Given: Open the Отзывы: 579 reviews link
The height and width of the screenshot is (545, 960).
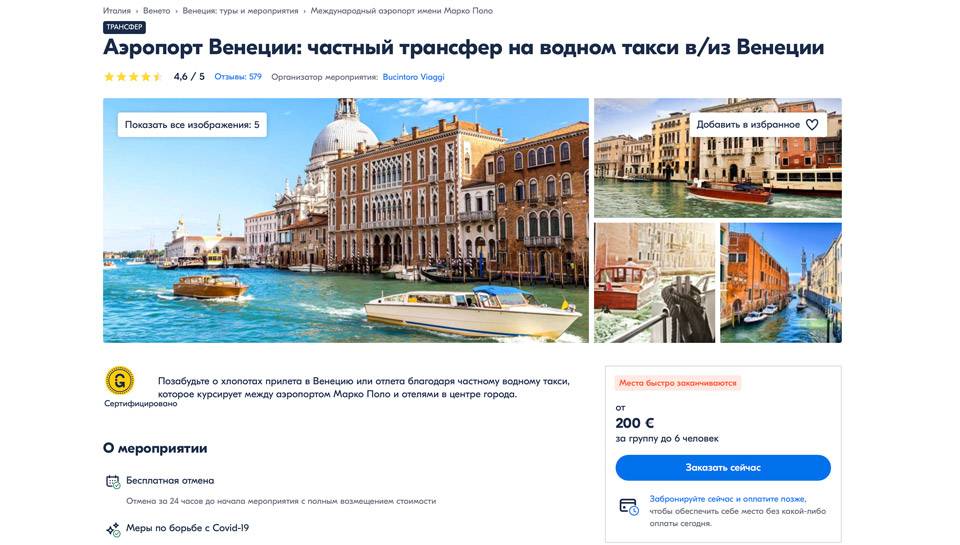Looking at the screenshot, I should [x=238, y=77].
